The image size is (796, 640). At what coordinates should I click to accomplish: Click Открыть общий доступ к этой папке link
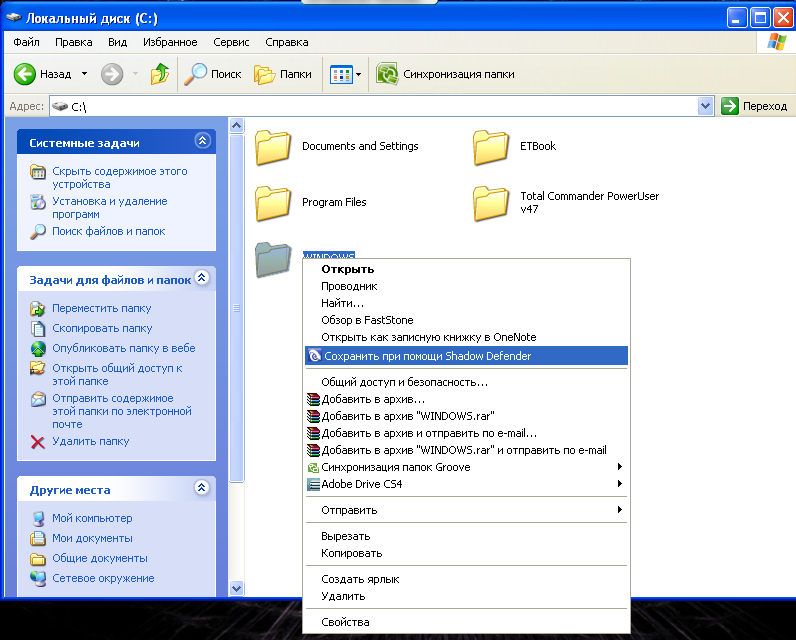pos(117,375)
